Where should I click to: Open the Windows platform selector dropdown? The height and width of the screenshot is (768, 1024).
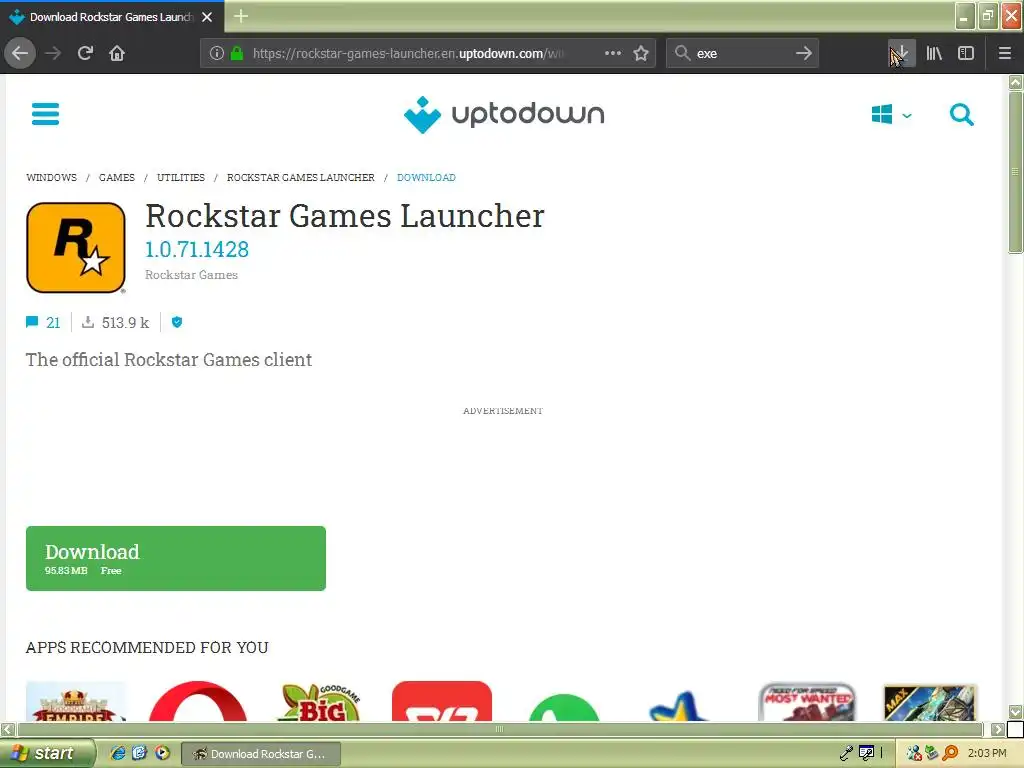(x=891, y=115)
